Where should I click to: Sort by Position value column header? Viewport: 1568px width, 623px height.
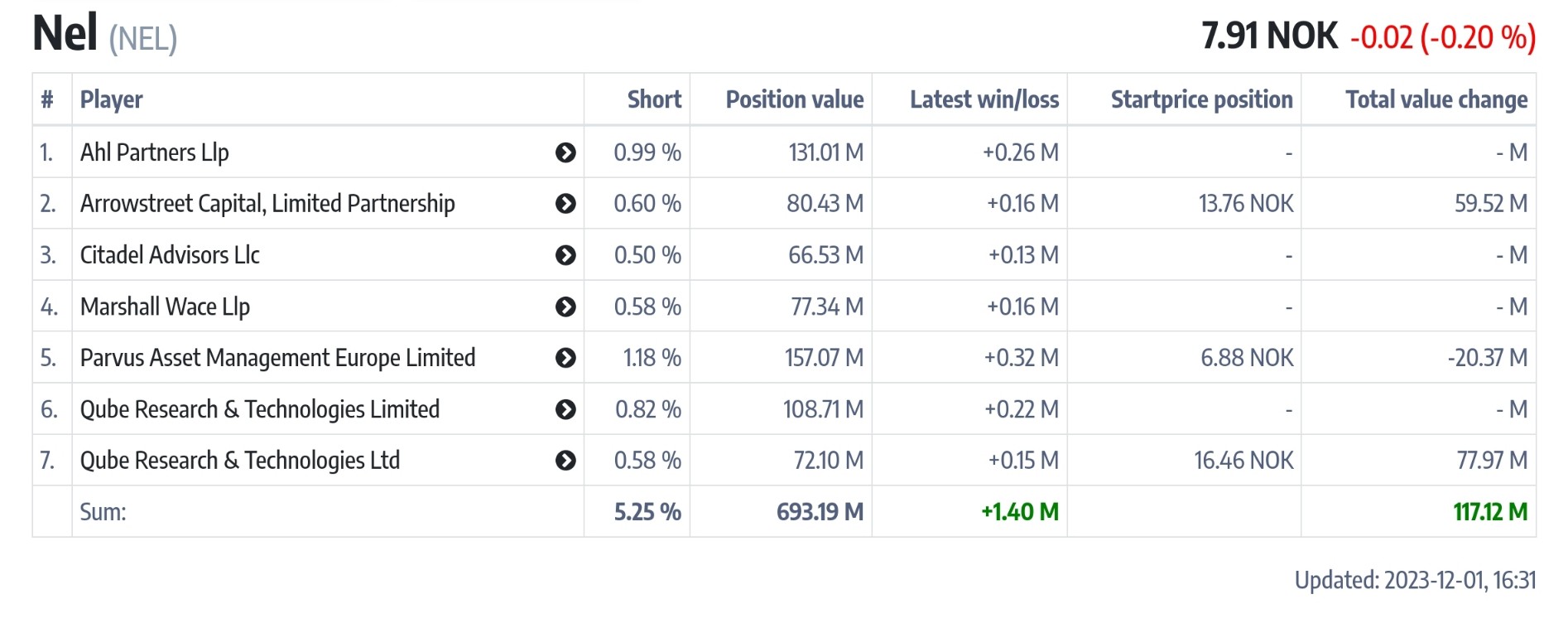(794, 99)
